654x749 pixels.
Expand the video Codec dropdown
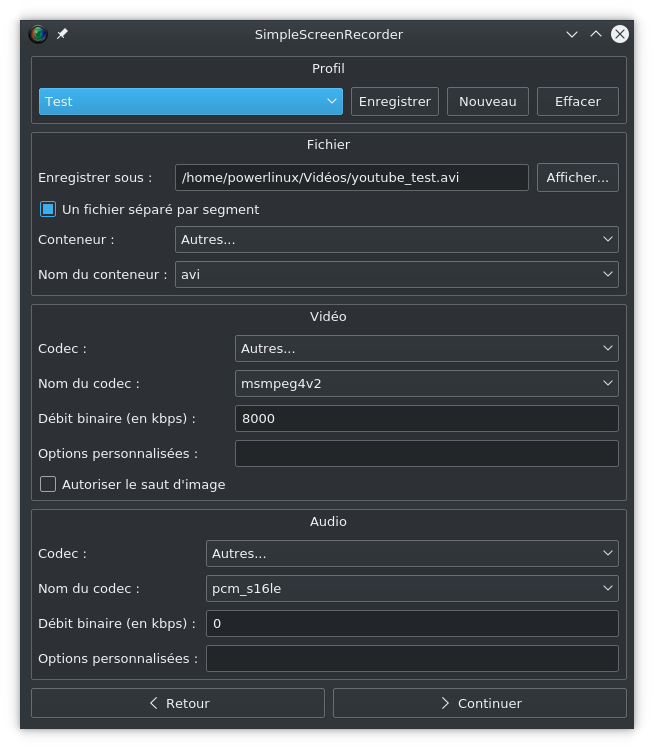tap(427, 348)
